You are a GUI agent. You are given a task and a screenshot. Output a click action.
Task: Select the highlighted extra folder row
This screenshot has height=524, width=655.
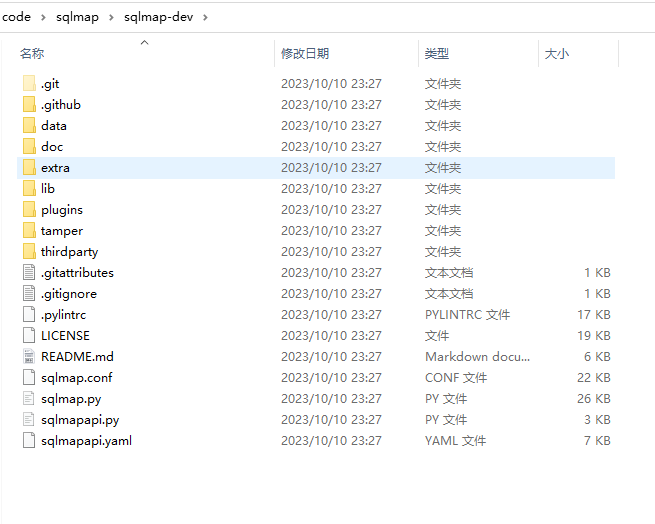(x=55, y=168)
